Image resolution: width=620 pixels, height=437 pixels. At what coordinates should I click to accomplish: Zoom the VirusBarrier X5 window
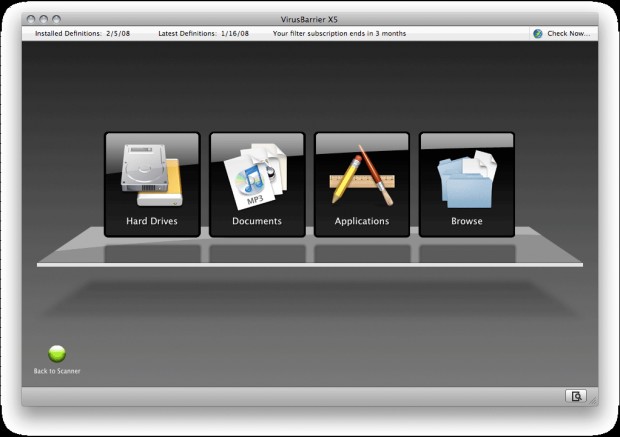pos(57,19)
